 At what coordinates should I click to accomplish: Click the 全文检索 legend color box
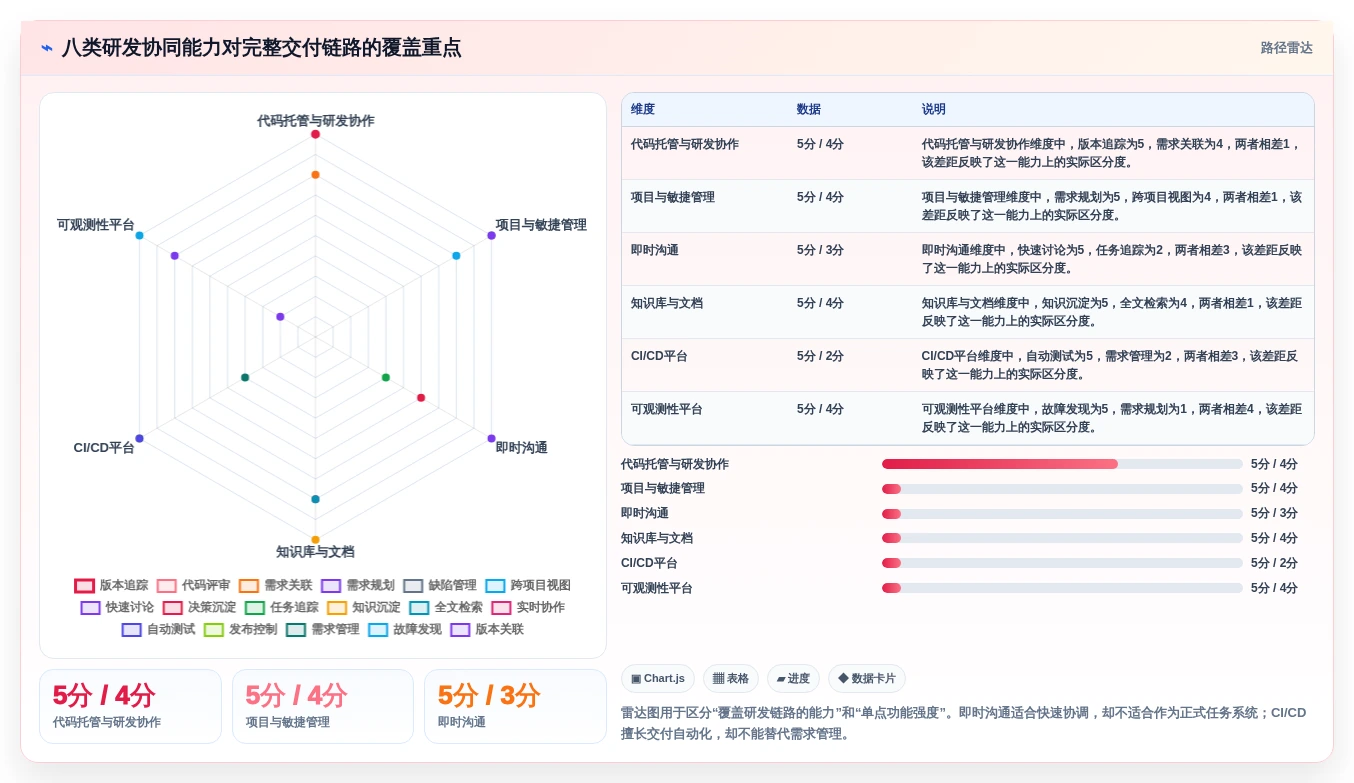coord(419,608)
